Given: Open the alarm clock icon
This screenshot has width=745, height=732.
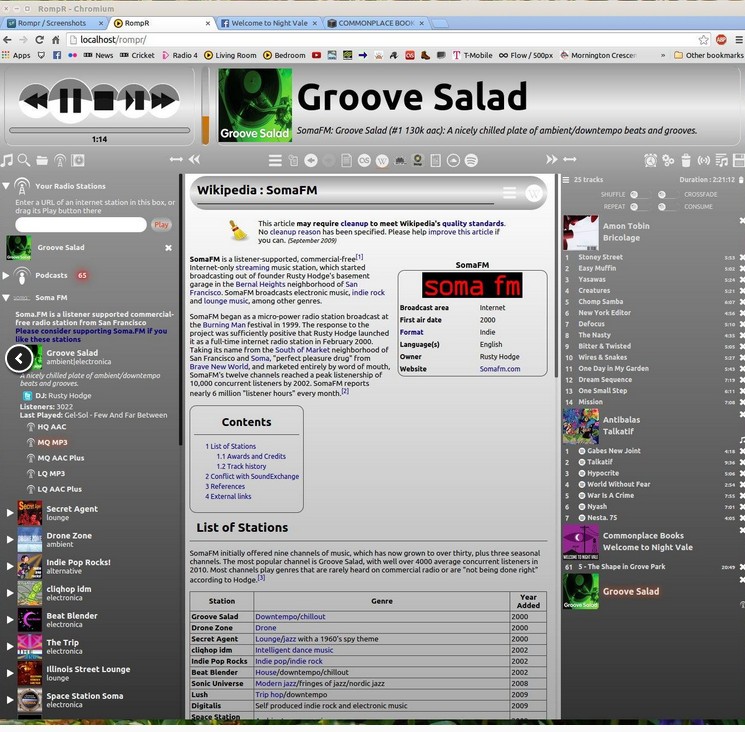Looking at the screenshot, I should tap(651, 160).
